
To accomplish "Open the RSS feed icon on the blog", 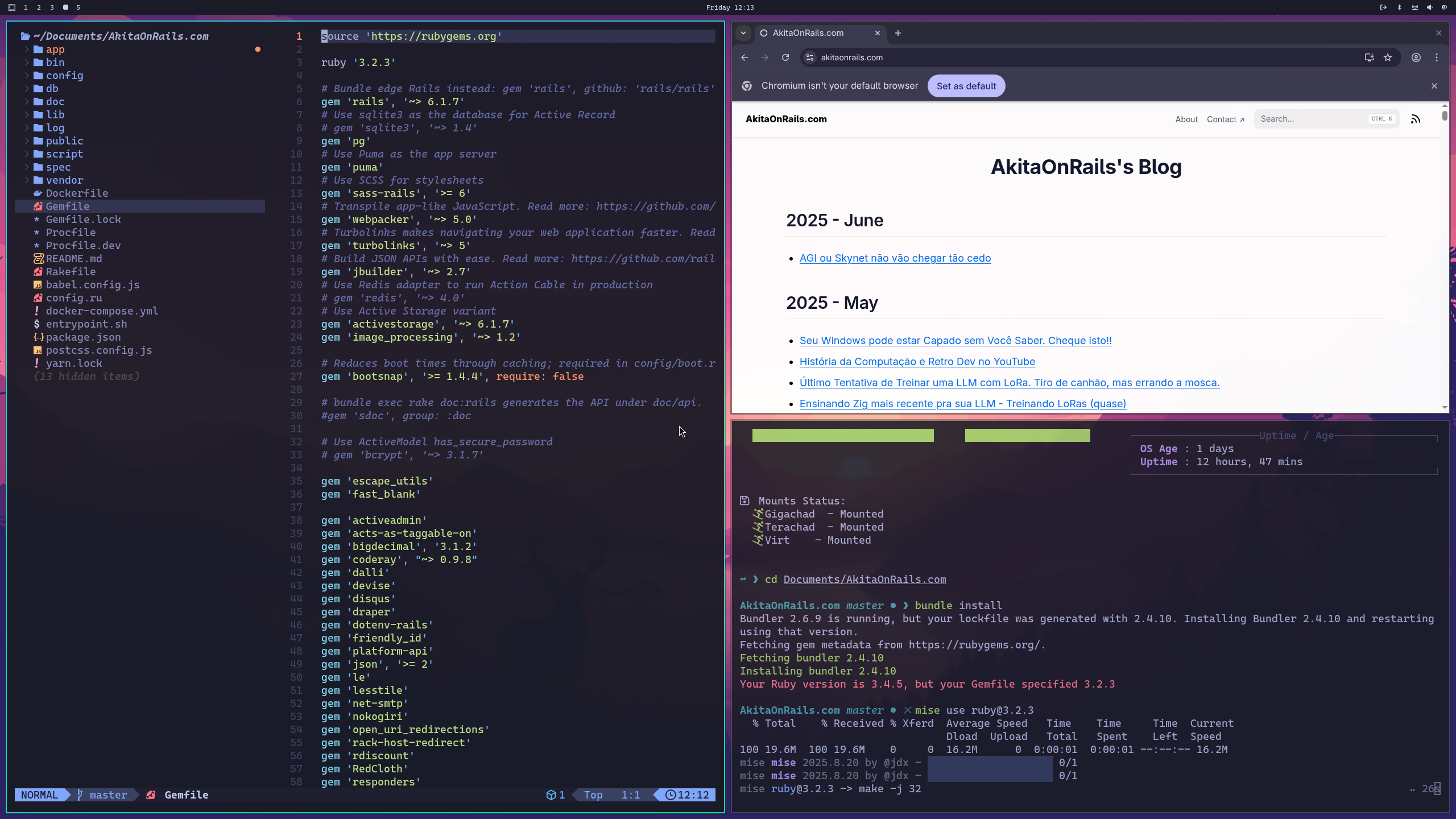I will [1416, 119].
